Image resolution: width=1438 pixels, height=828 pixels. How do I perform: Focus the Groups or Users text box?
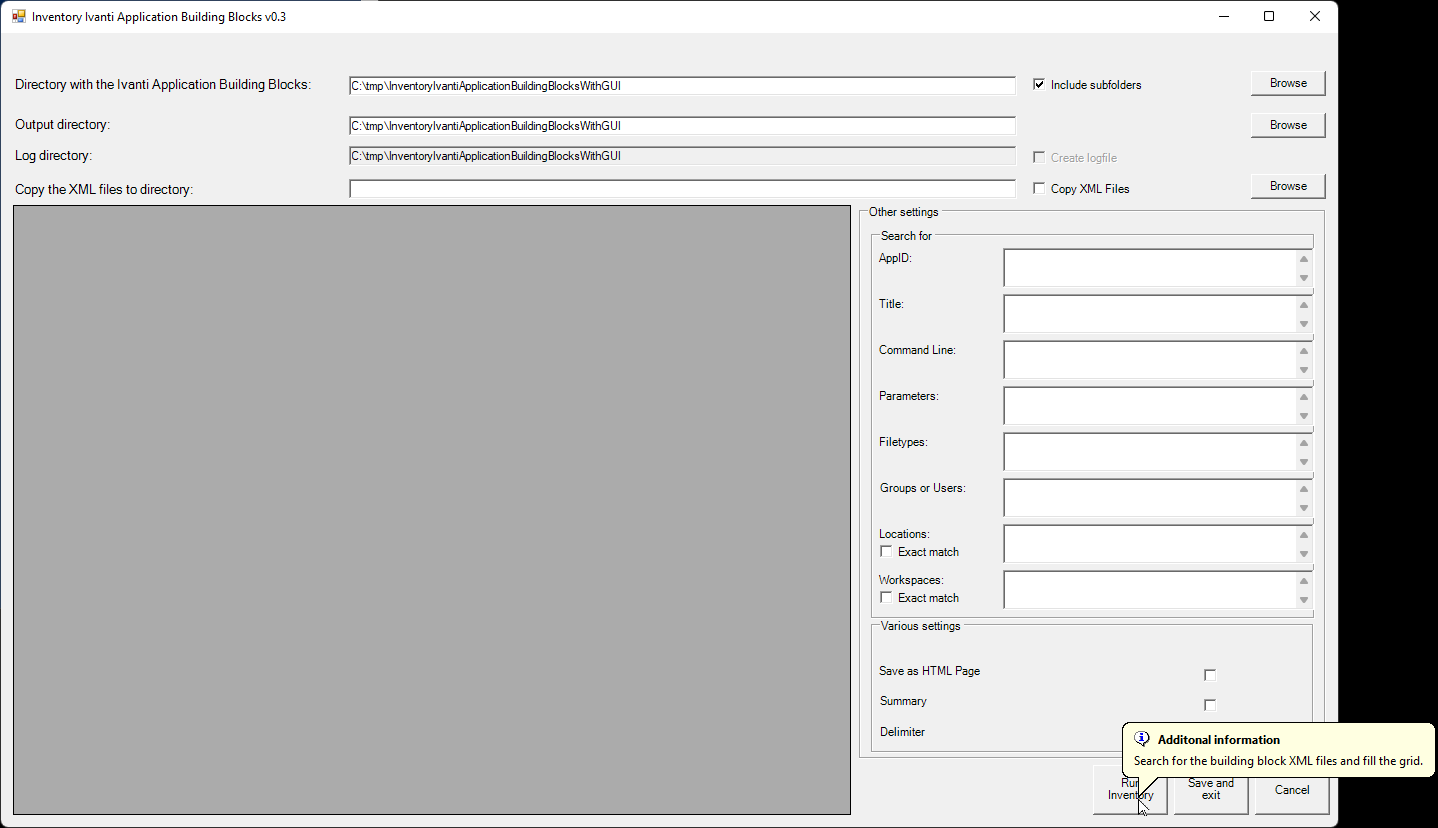tap(1149, 498)
